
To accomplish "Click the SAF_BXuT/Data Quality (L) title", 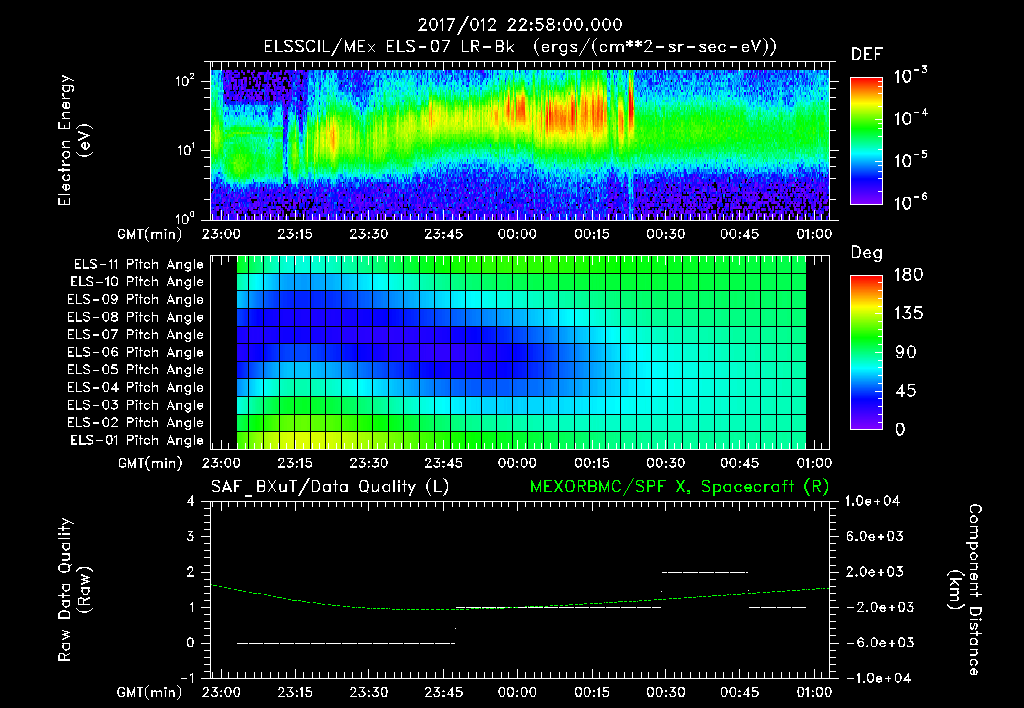I will click(x=330, y=487).
